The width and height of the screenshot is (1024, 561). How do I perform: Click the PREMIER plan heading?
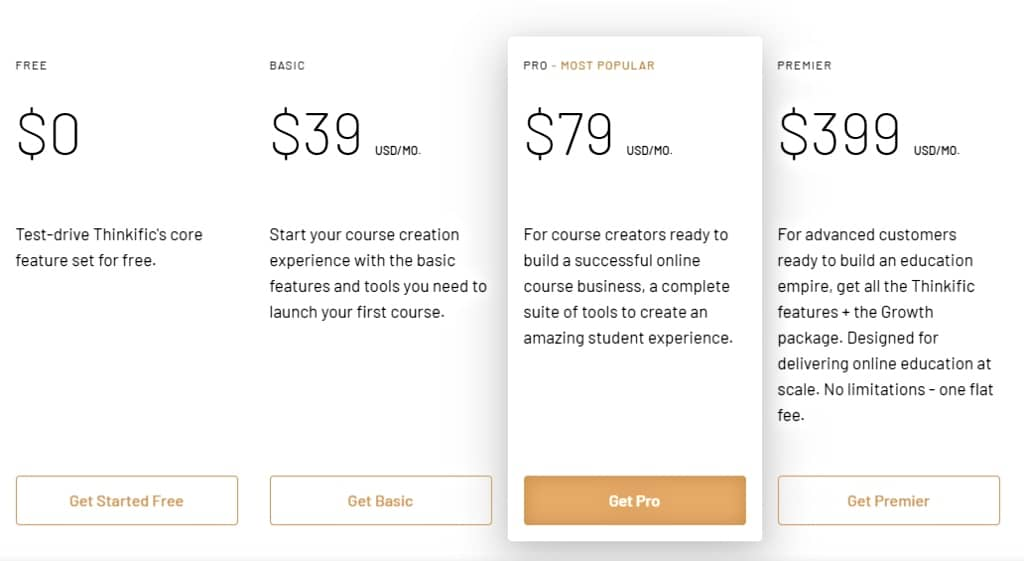pos(805,65)
